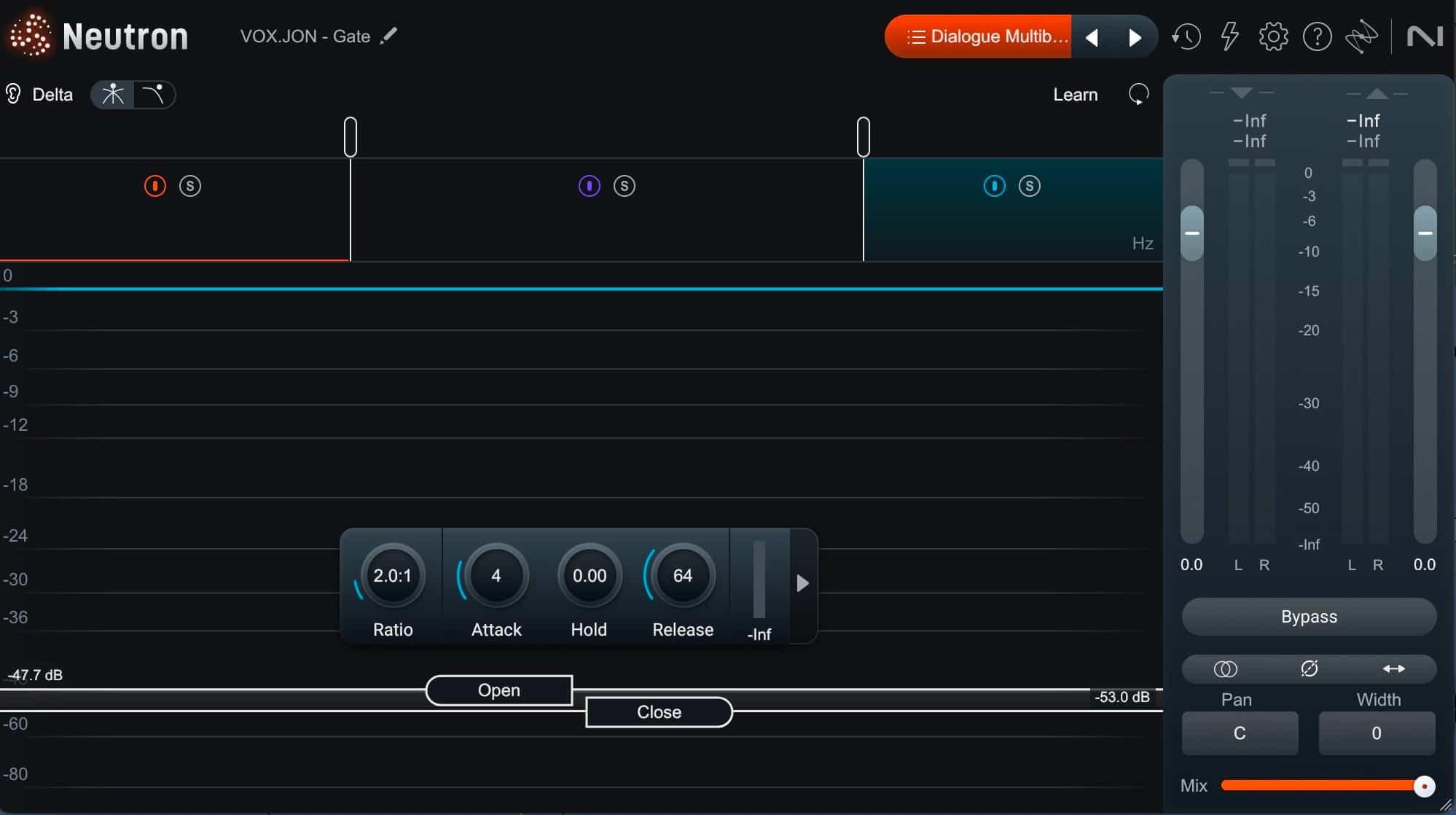
Task: Select the curve detection mode icon
Action: click(x=154, y=95)
